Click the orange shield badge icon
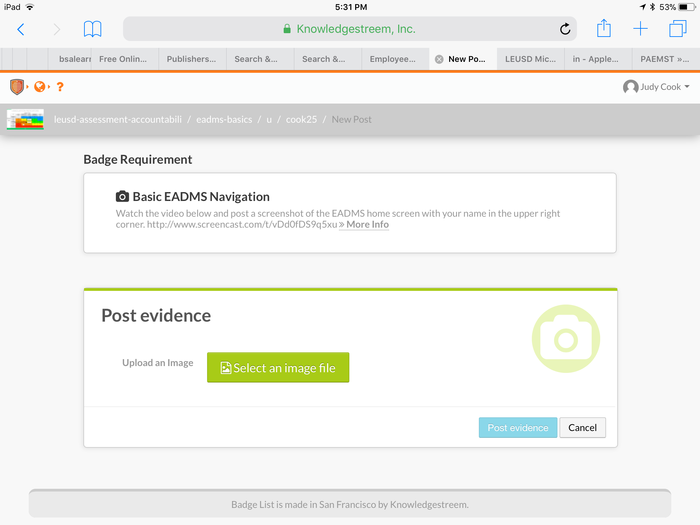Image resolution: width=700 pixels, height=525 pixels. tap(17, 87)
